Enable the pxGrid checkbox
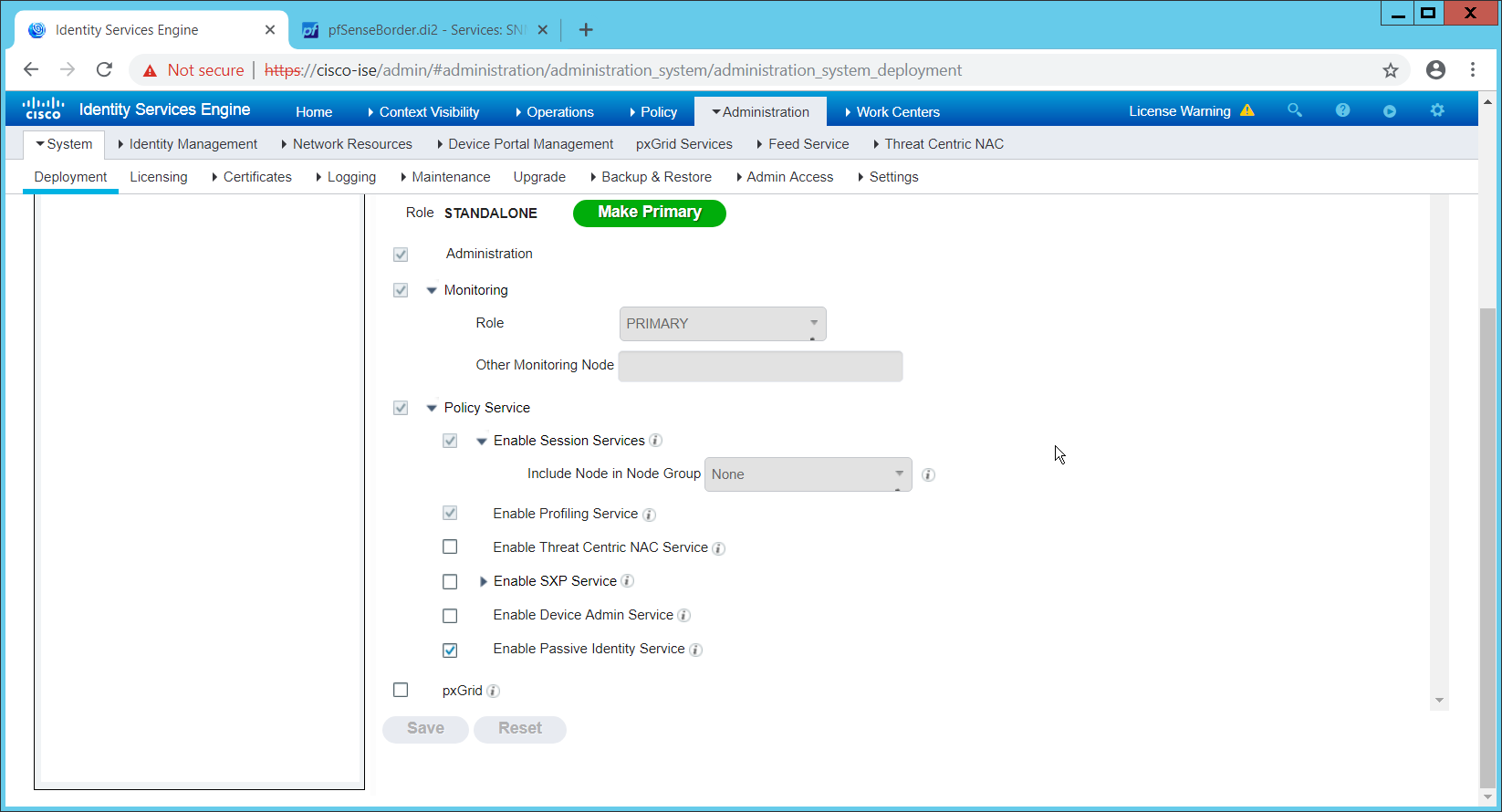The image size is (1502, 812). point(401,690)
